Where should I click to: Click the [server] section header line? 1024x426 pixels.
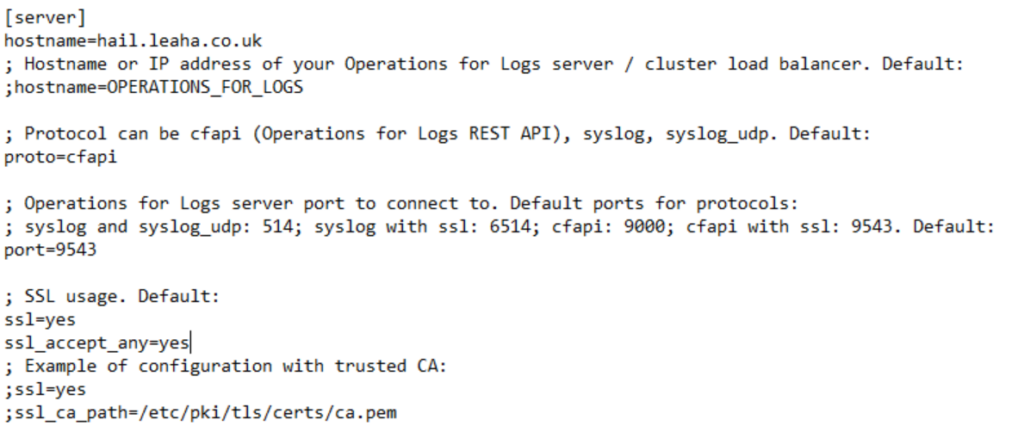coord(45,18)
